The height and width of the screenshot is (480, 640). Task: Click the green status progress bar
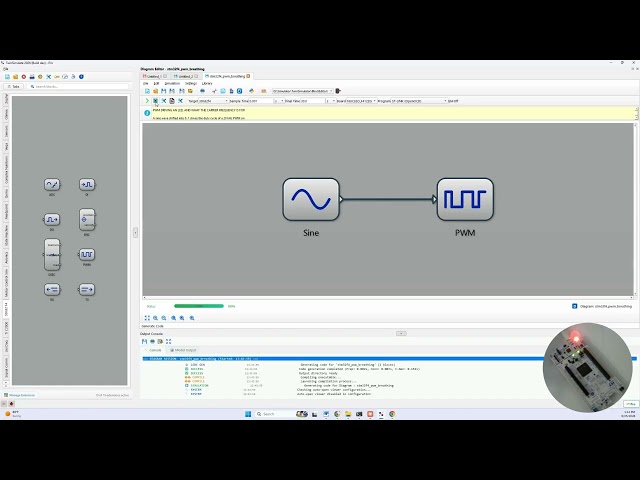(x=199, y=306)
